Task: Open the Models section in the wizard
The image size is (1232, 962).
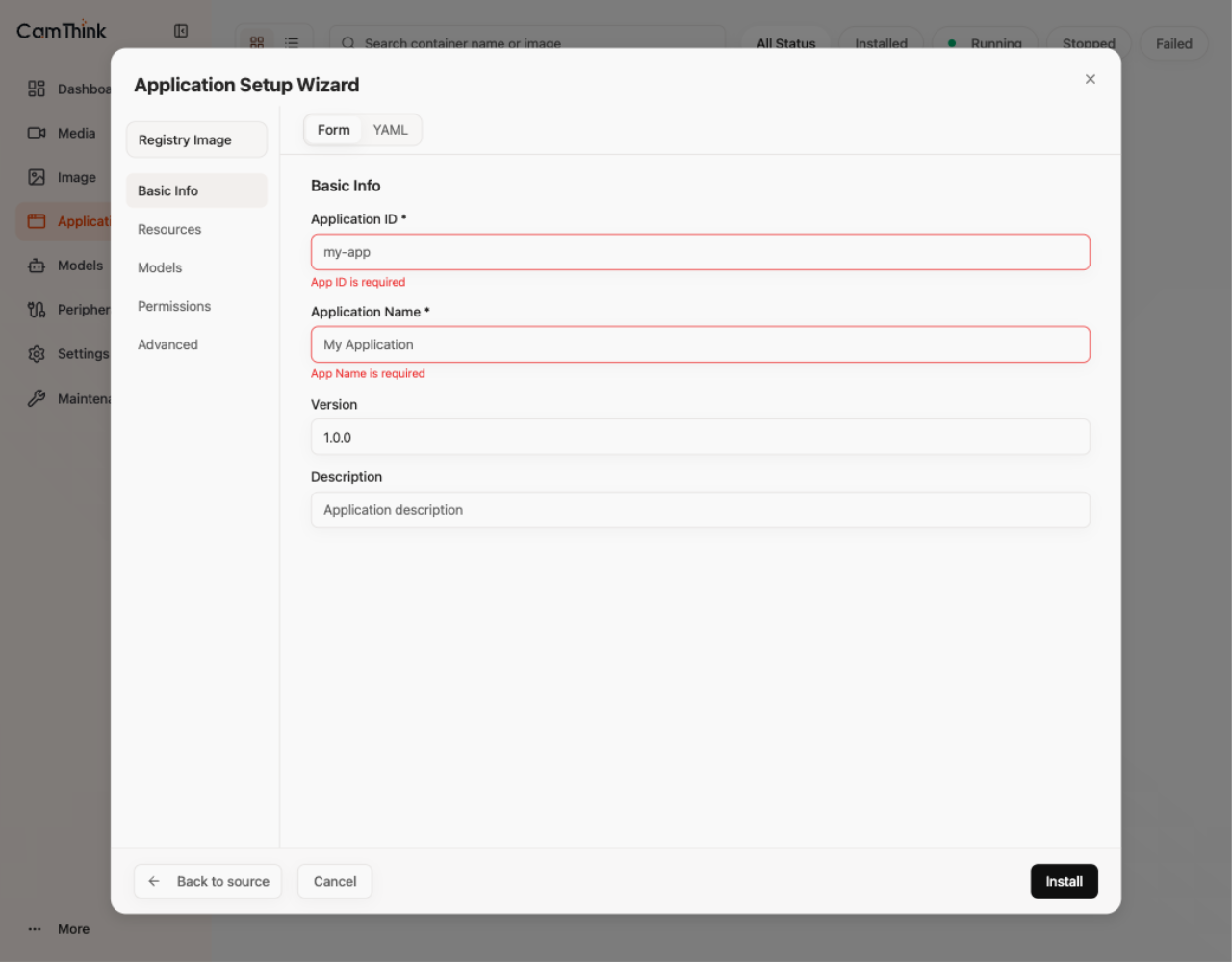Action: (x=196, y=267)
